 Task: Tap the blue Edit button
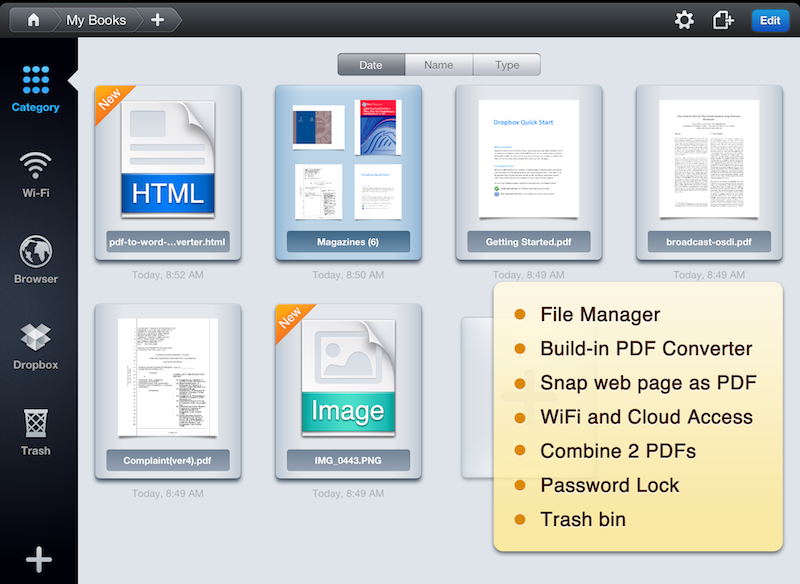(x=770, y=20)
